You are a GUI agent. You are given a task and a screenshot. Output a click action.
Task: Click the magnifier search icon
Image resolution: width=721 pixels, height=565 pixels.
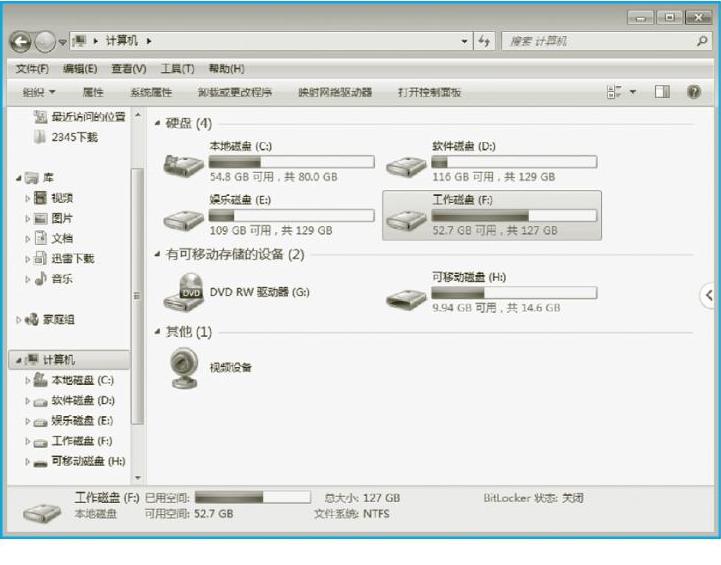click(702, 41)
